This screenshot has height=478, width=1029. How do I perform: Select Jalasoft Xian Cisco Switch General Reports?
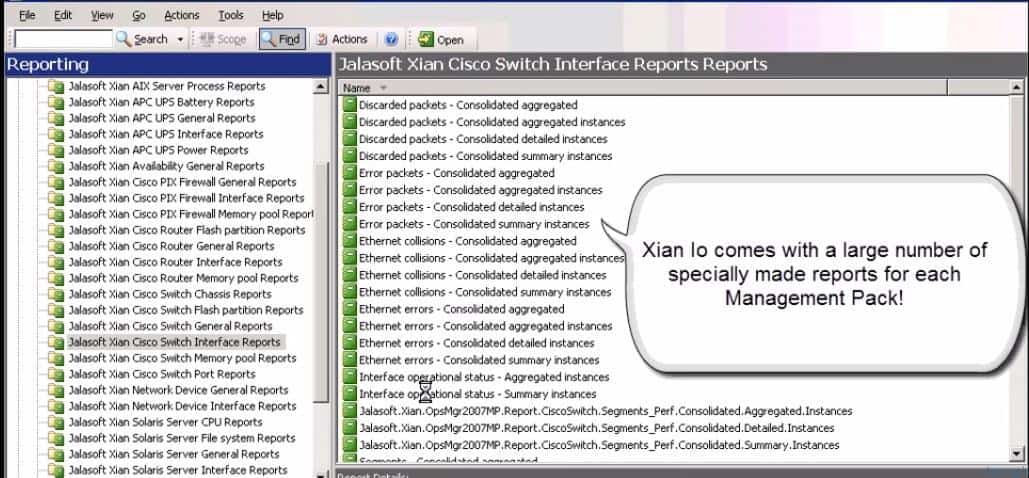tap(171, 326)
